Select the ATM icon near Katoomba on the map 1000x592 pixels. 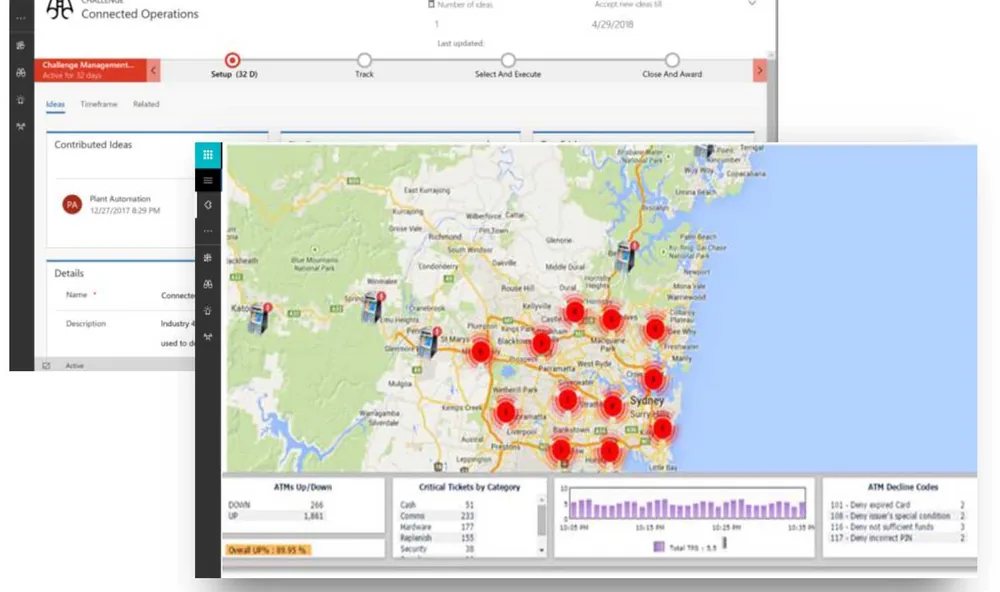coord(259,318)
